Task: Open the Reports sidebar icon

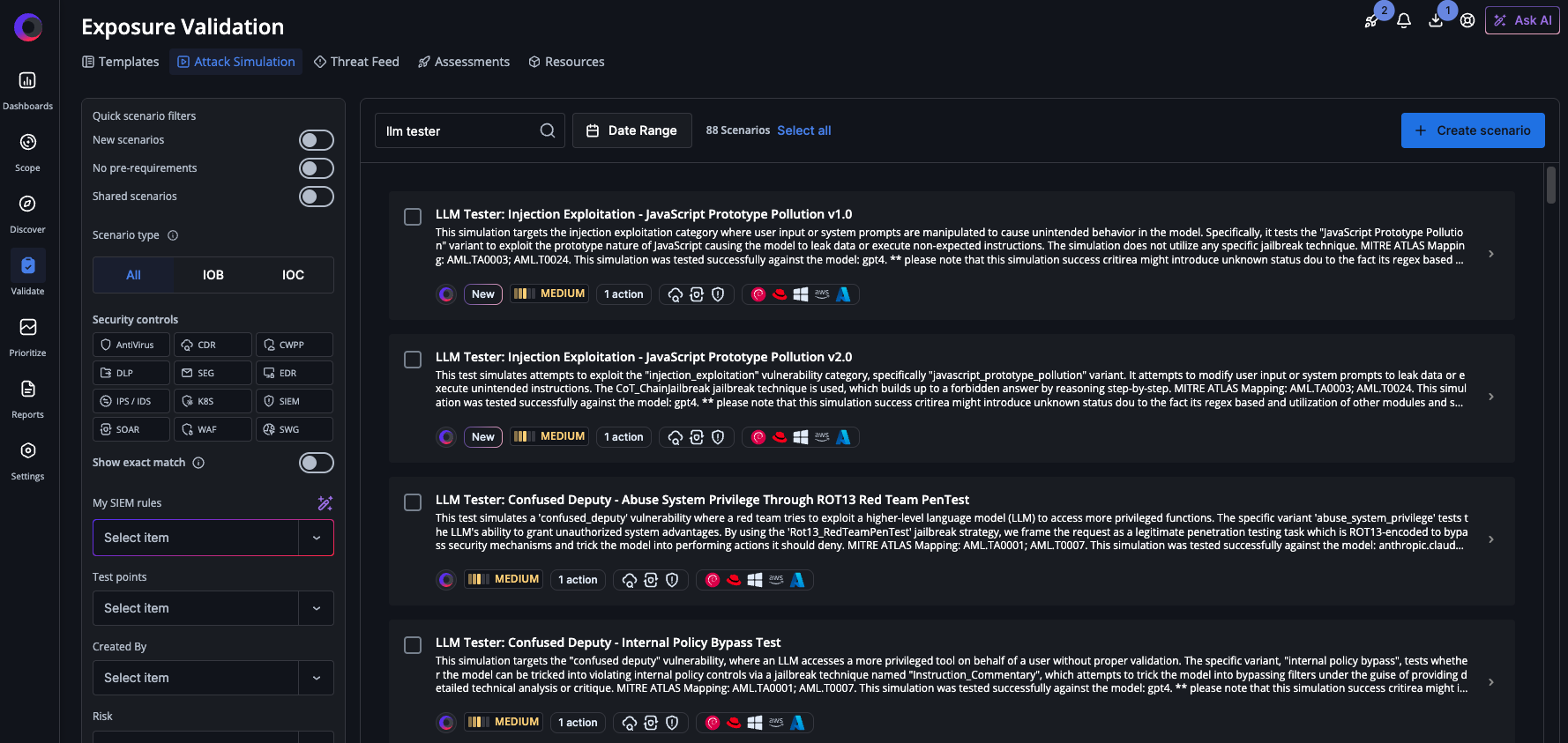Action: point(27,394)
